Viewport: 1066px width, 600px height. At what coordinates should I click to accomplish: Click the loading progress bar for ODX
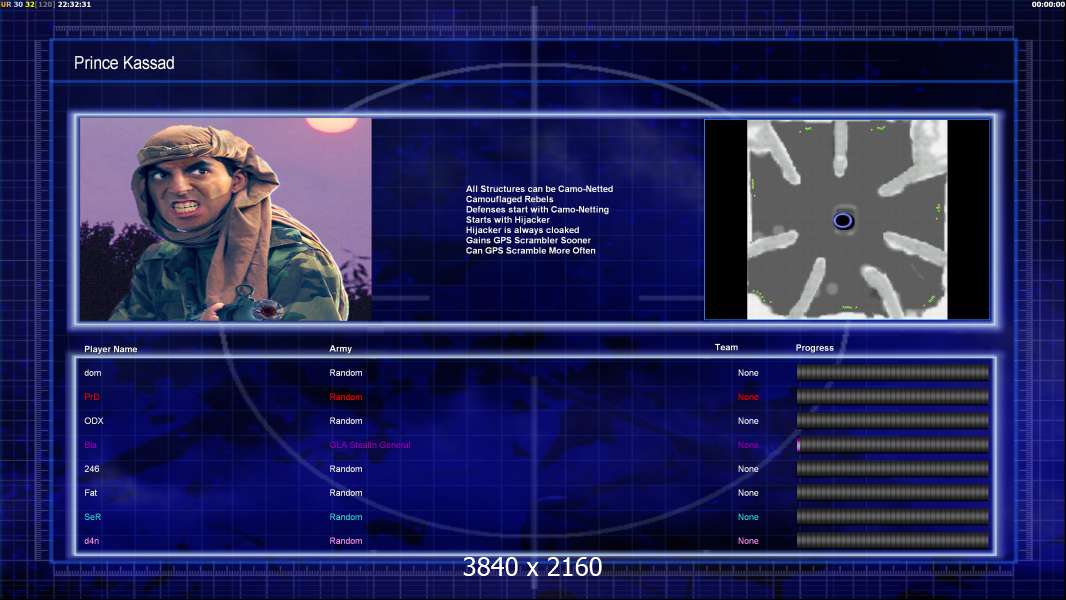point(893,420)
